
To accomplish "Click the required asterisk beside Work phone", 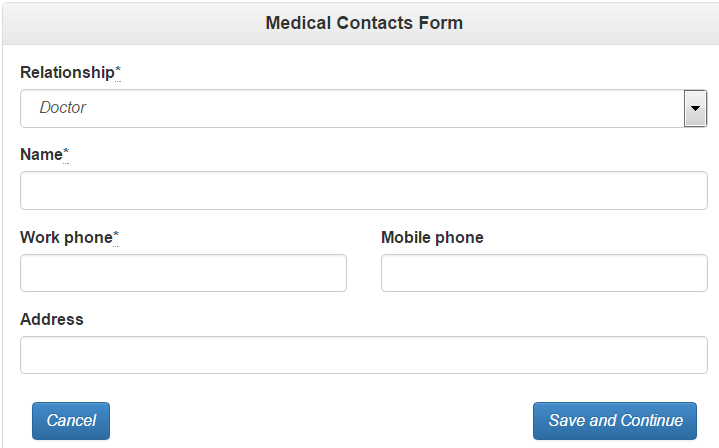I will [x=116, y=237].
